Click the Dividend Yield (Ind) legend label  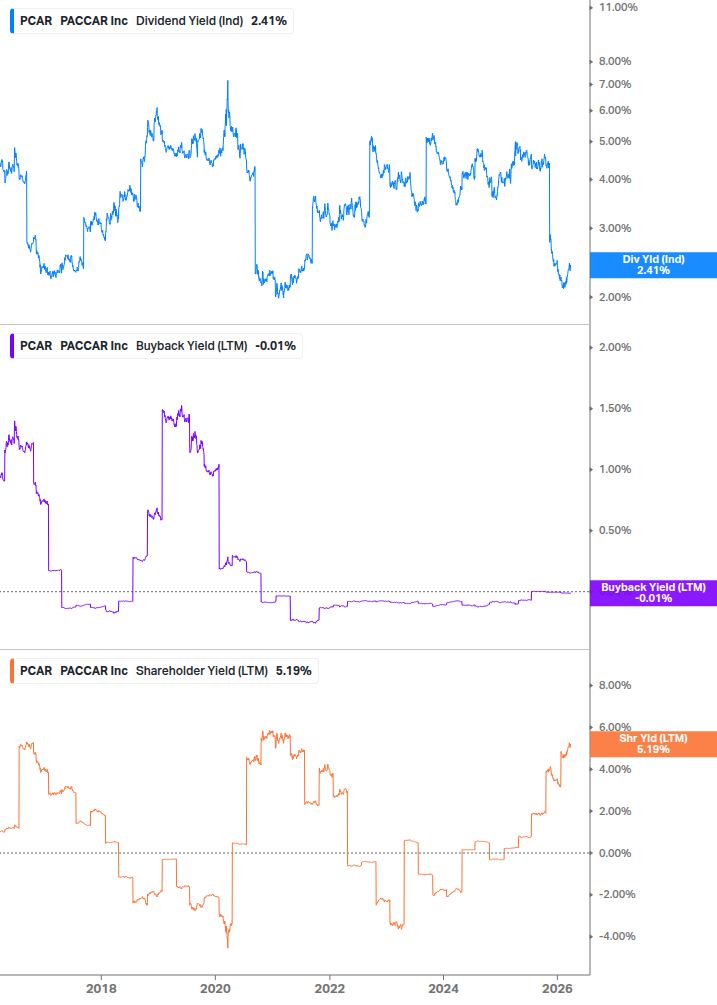[190, 21]
